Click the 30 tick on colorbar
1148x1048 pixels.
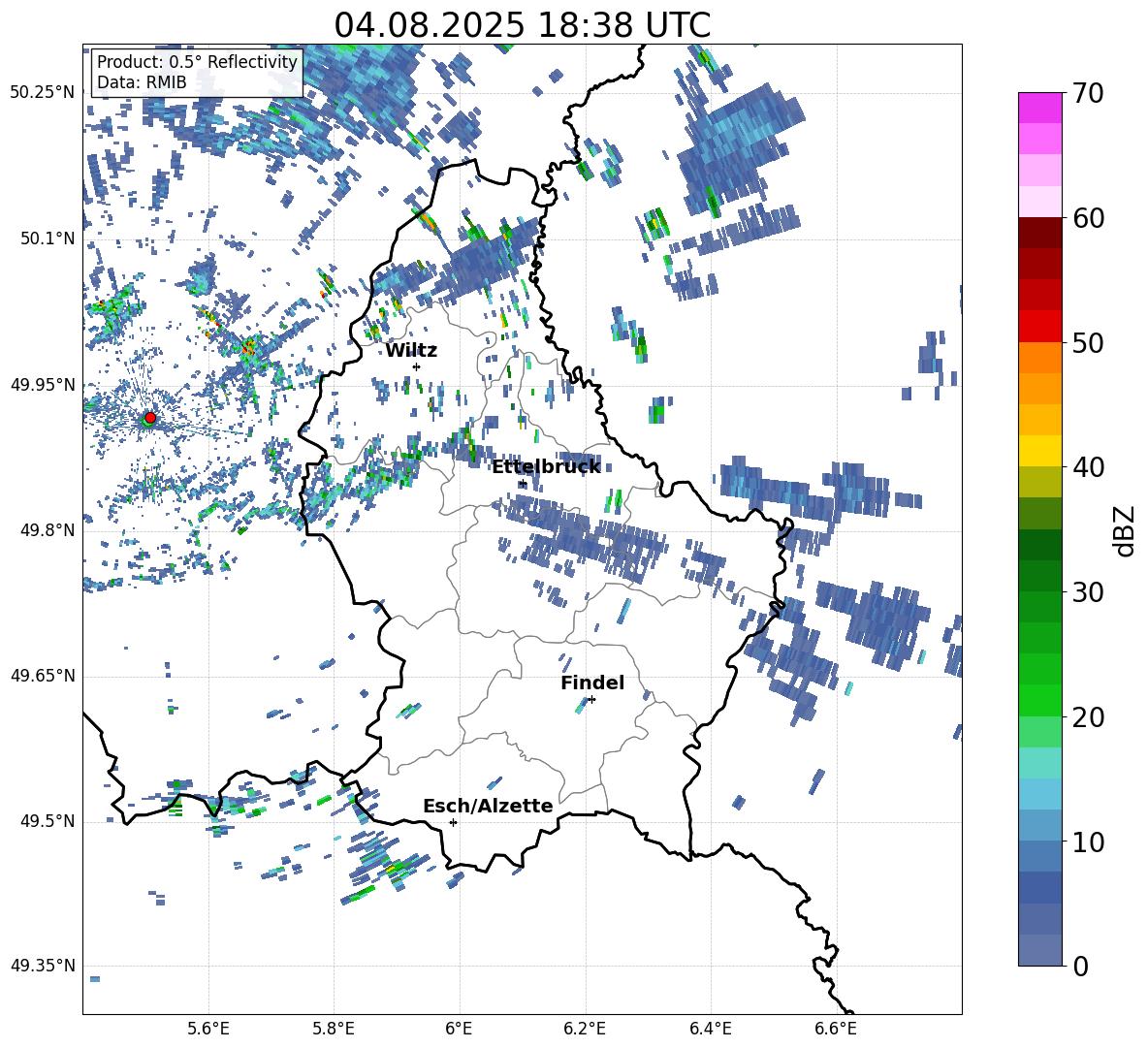point(1089,592)
